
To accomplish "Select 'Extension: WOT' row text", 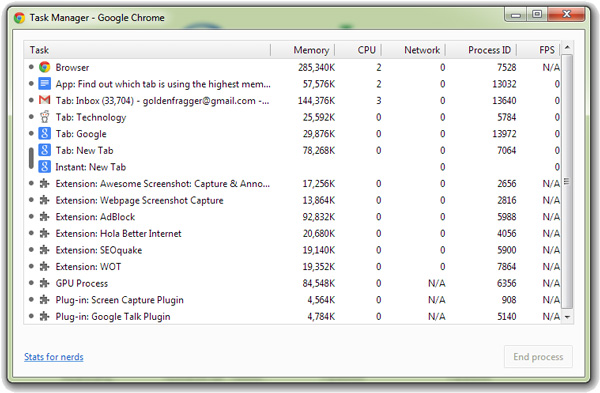I will (88, 267).
